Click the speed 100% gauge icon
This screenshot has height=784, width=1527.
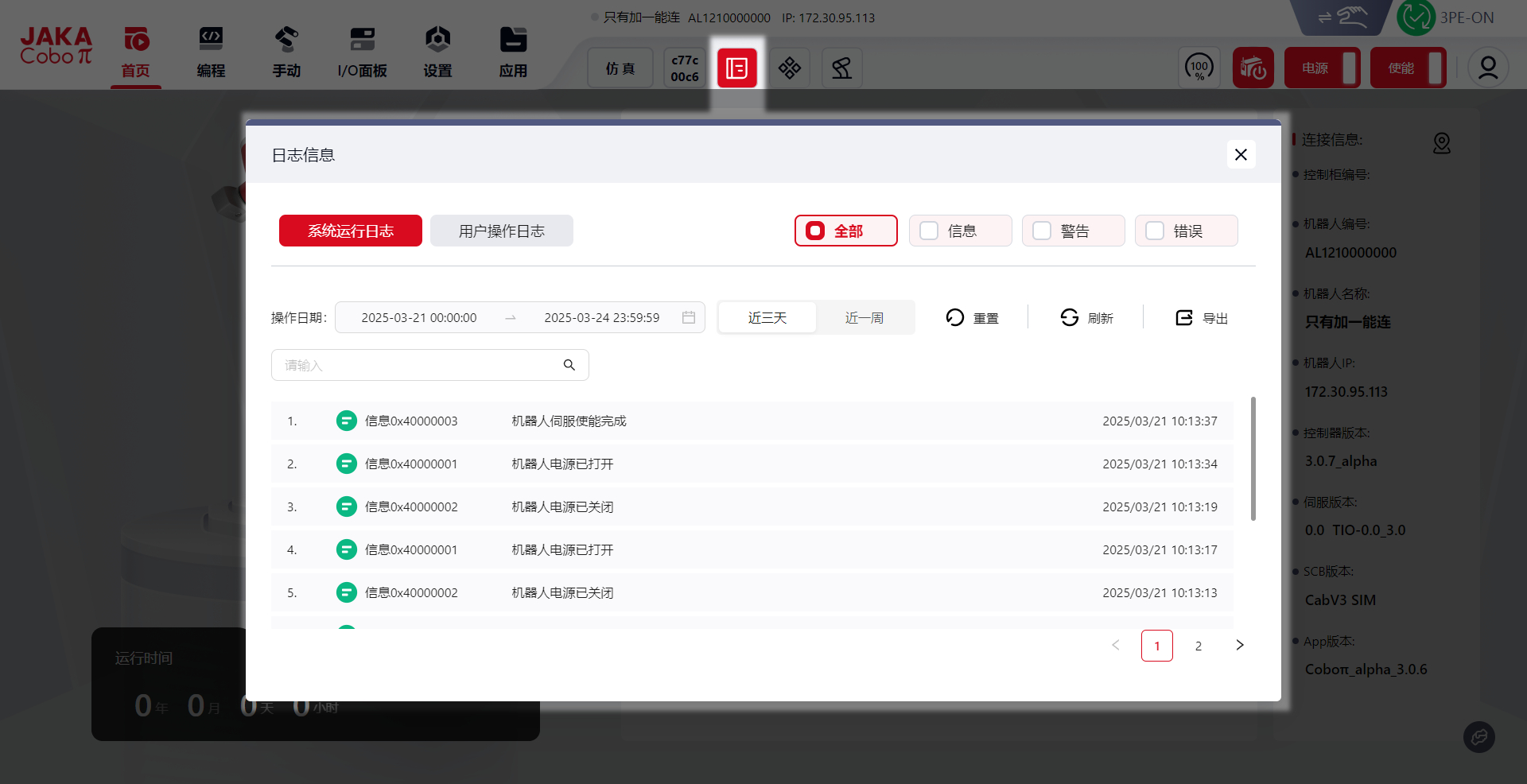pos(1199,68)
